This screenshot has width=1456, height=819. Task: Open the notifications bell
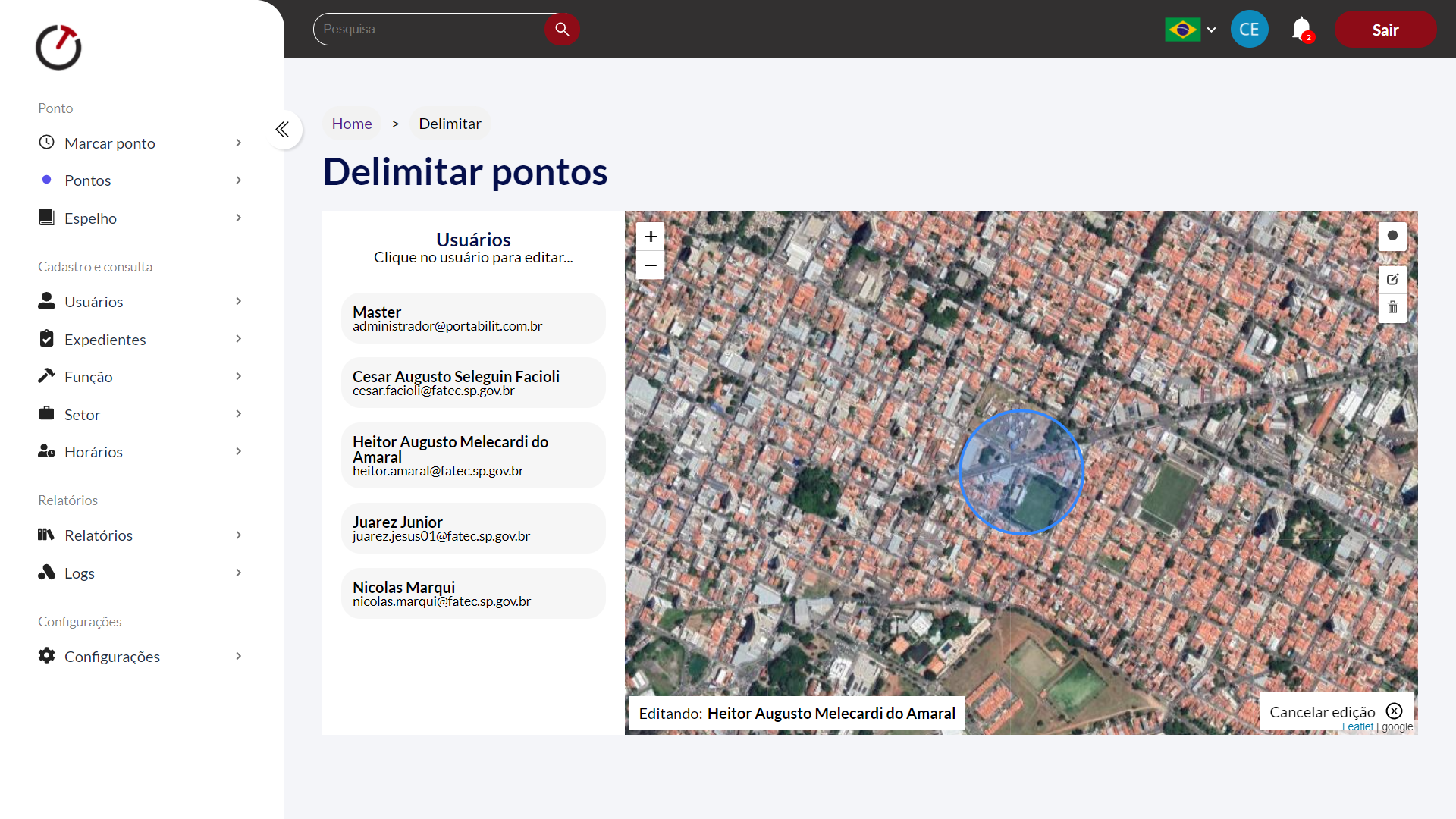[1301, 30]
